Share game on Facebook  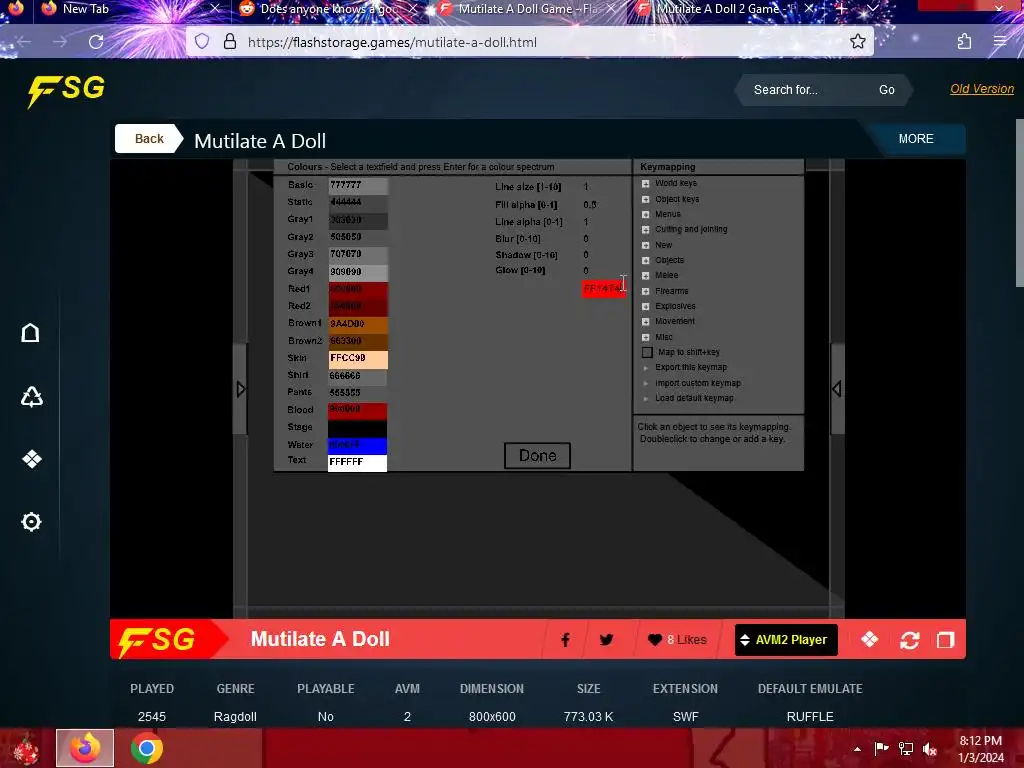pos(566,640)
